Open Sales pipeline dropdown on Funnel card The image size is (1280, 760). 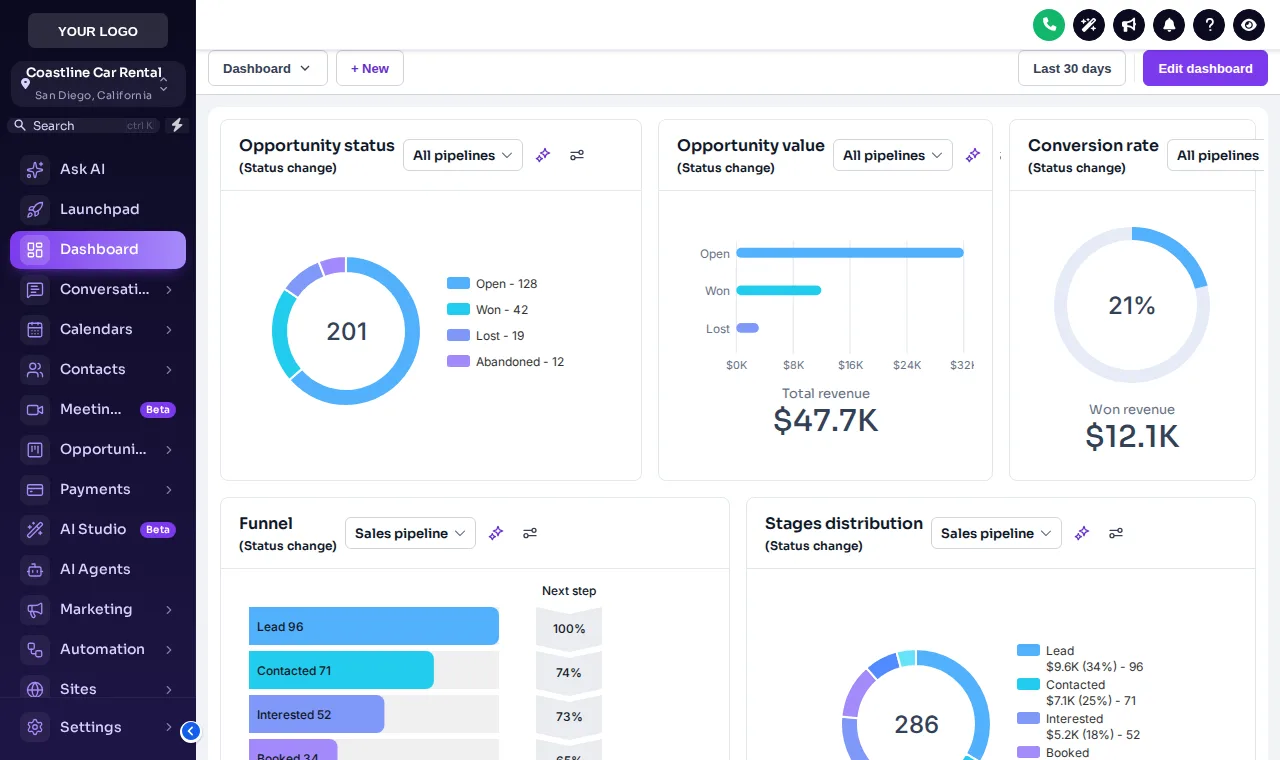pyautogui.click(x=410, y=533)
